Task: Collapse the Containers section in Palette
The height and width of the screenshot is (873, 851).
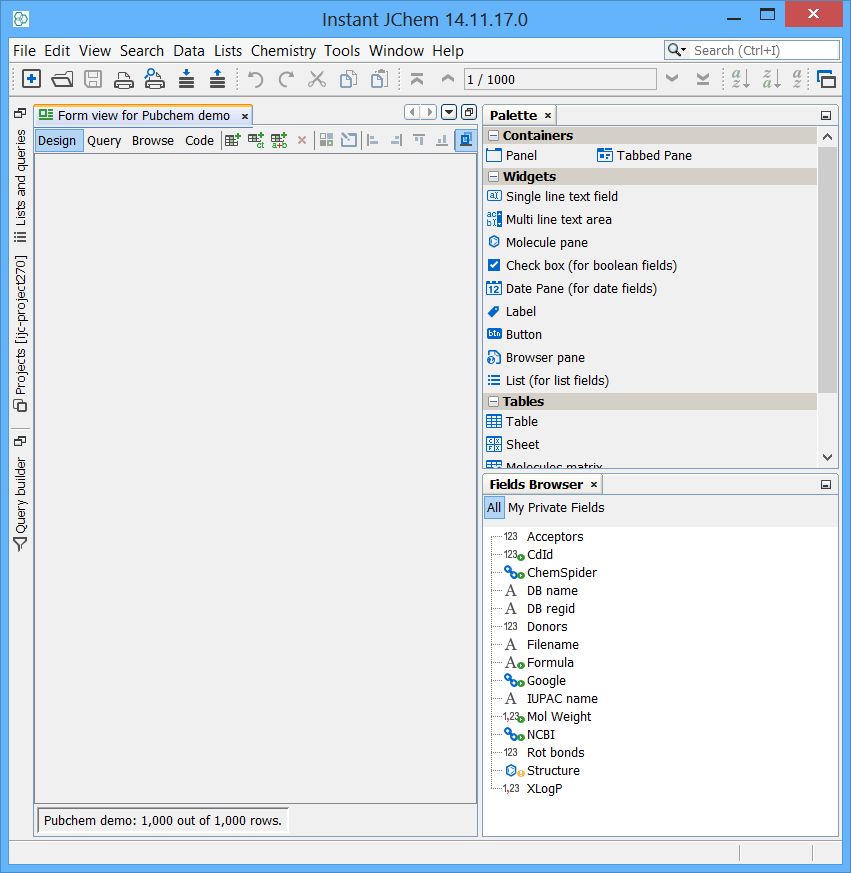Action: 493,135
